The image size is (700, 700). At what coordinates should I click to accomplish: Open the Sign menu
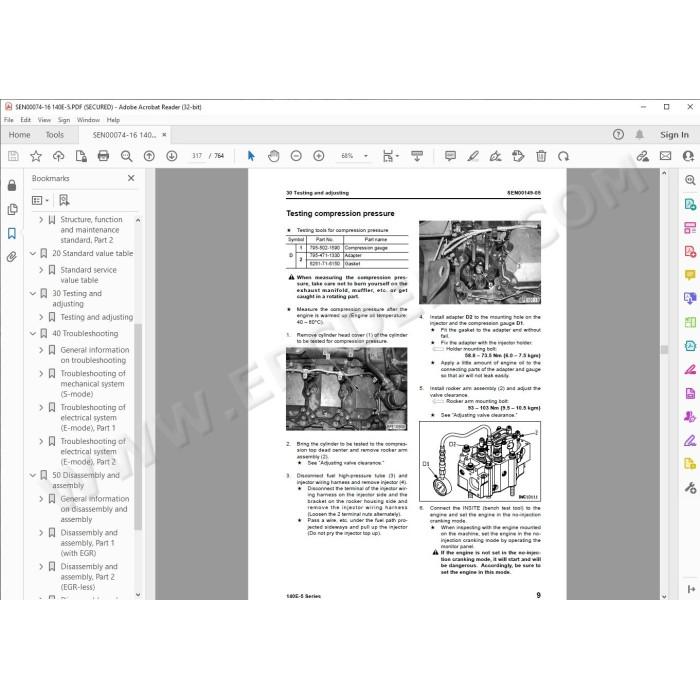[64, 120]
